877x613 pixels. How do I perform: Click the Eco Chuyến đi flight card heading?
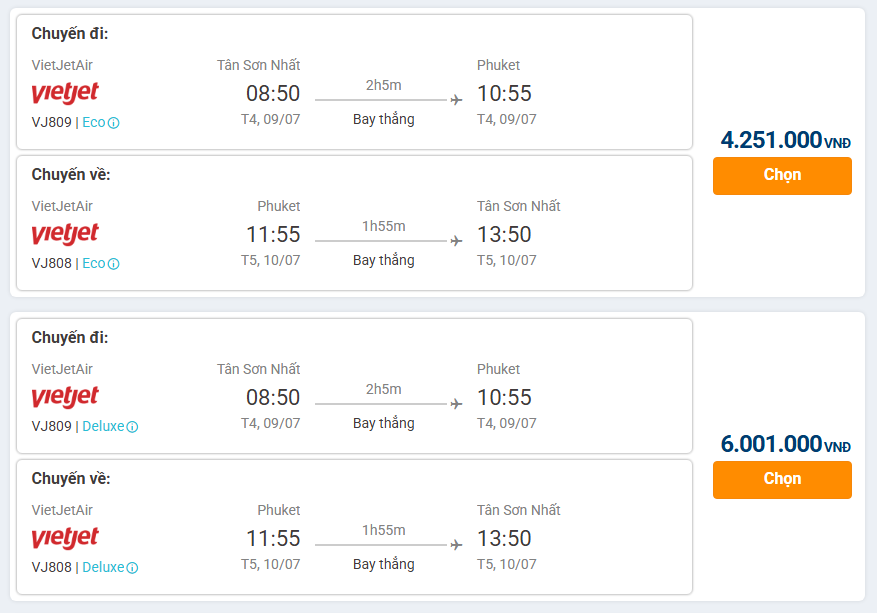coord(70,34)
